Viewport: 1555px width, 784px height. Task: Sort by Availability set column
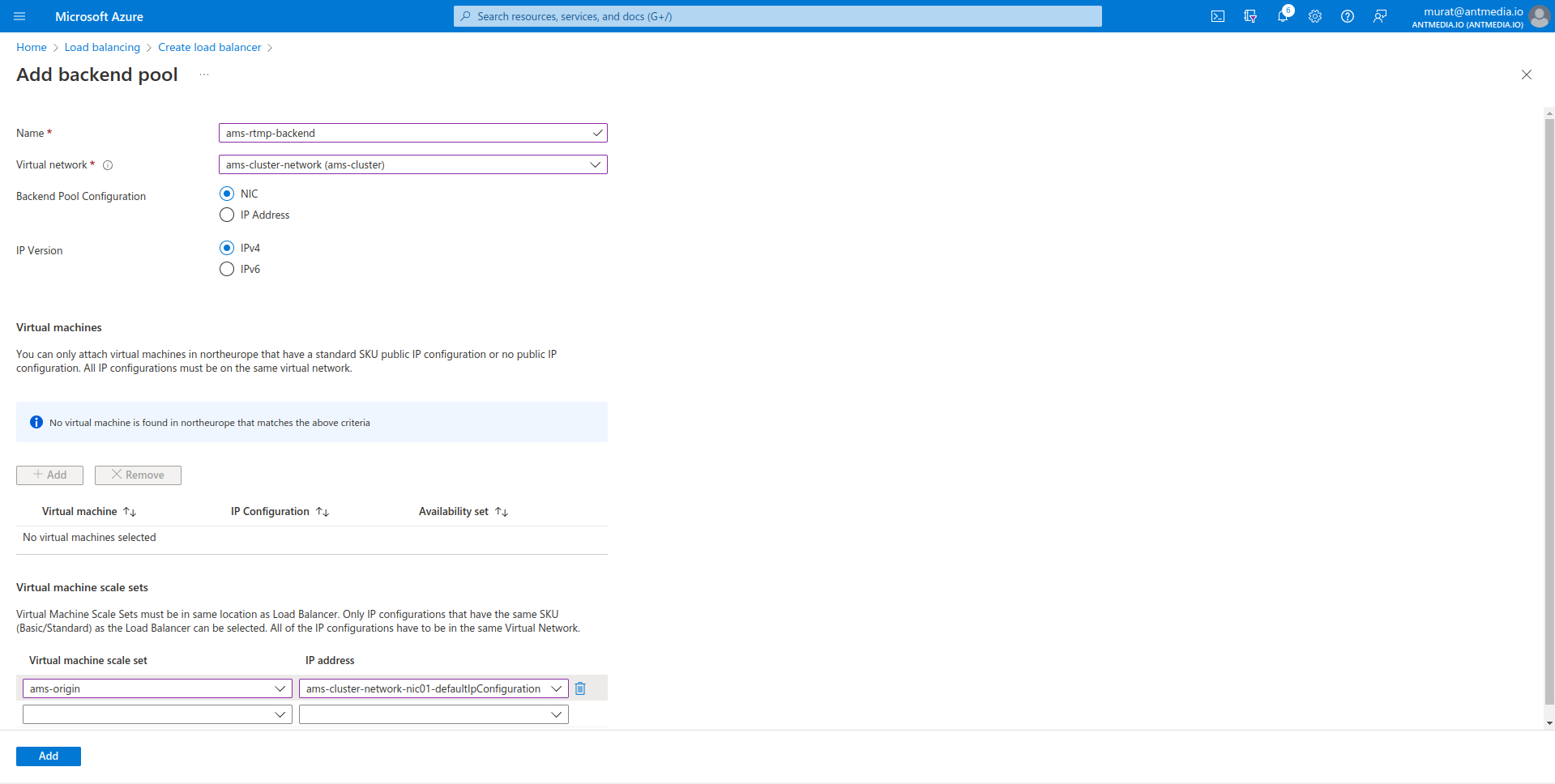click(464, 512)
